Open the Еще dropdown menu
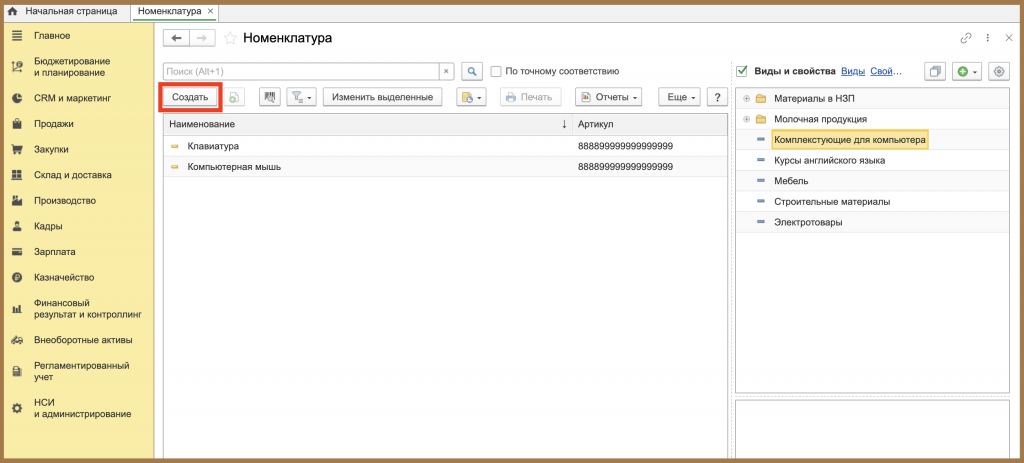Viewport: 1024px width, 463px height. 679,97
